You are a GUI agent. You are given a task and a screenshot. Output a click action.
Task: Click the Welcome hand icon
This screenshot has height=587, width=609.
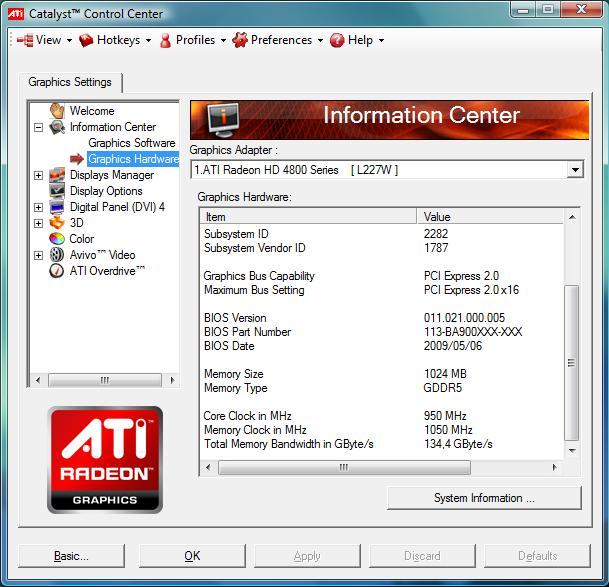click(57, 110)
